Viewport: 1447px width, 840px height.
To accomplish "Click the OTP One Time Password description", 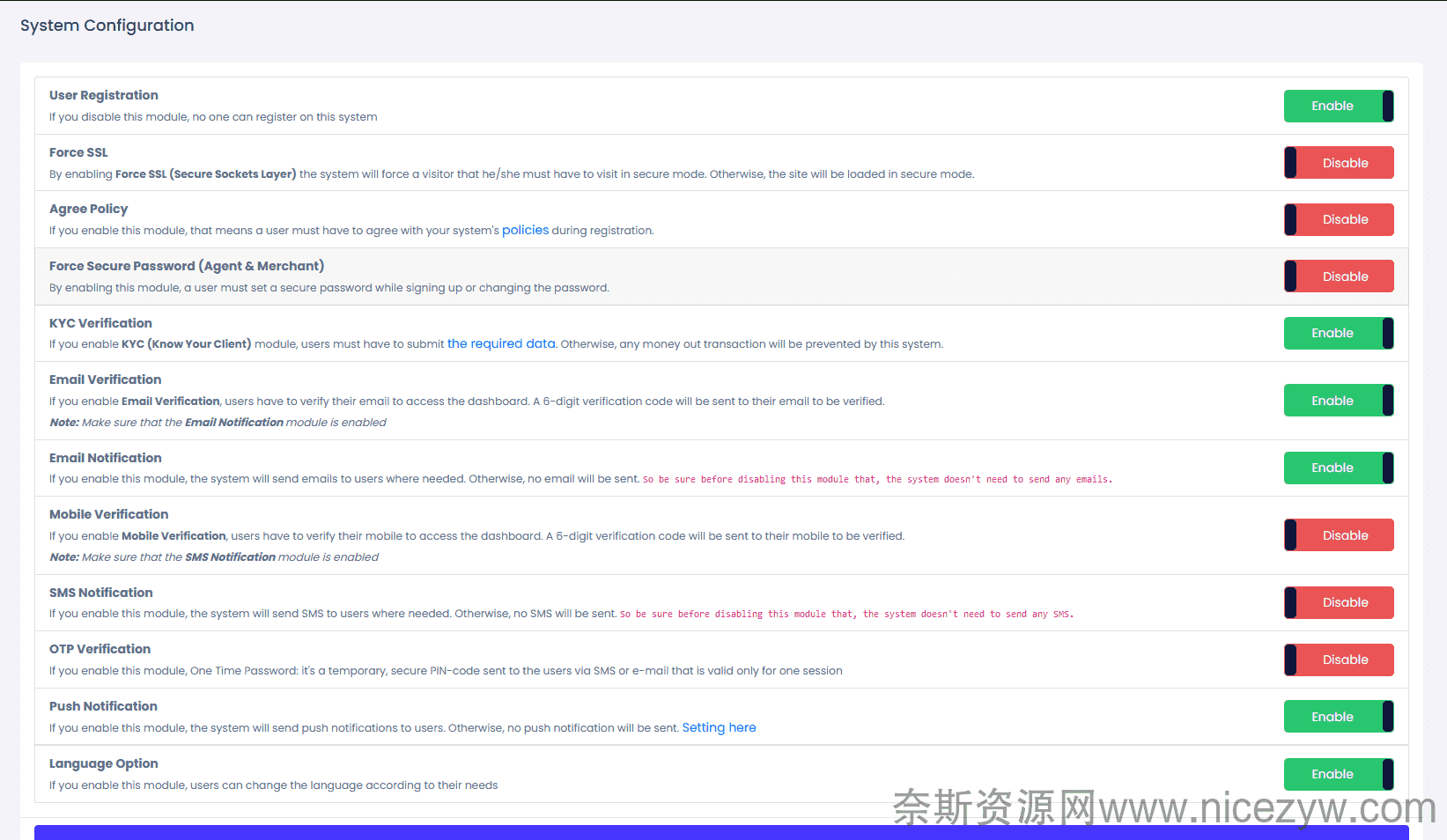I will point(446,671).
